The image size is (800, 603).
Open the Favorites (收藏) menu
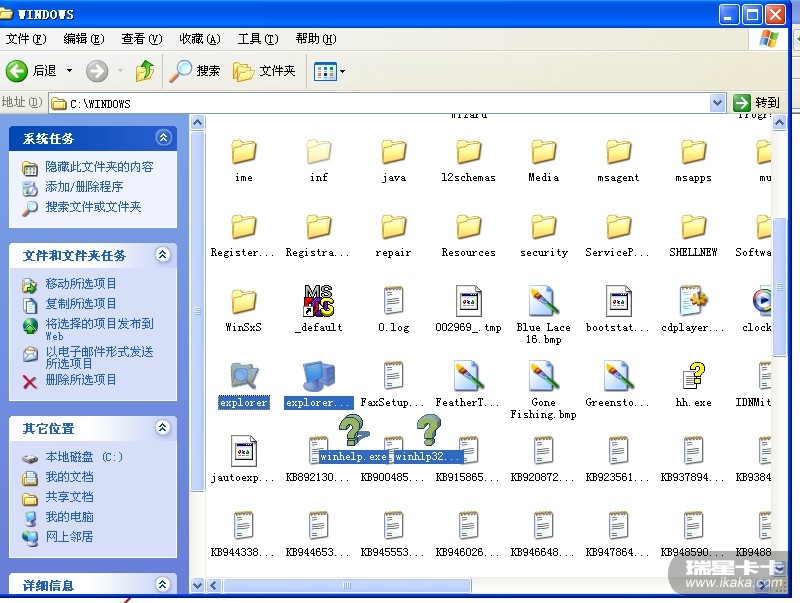(x=200, y=39)
